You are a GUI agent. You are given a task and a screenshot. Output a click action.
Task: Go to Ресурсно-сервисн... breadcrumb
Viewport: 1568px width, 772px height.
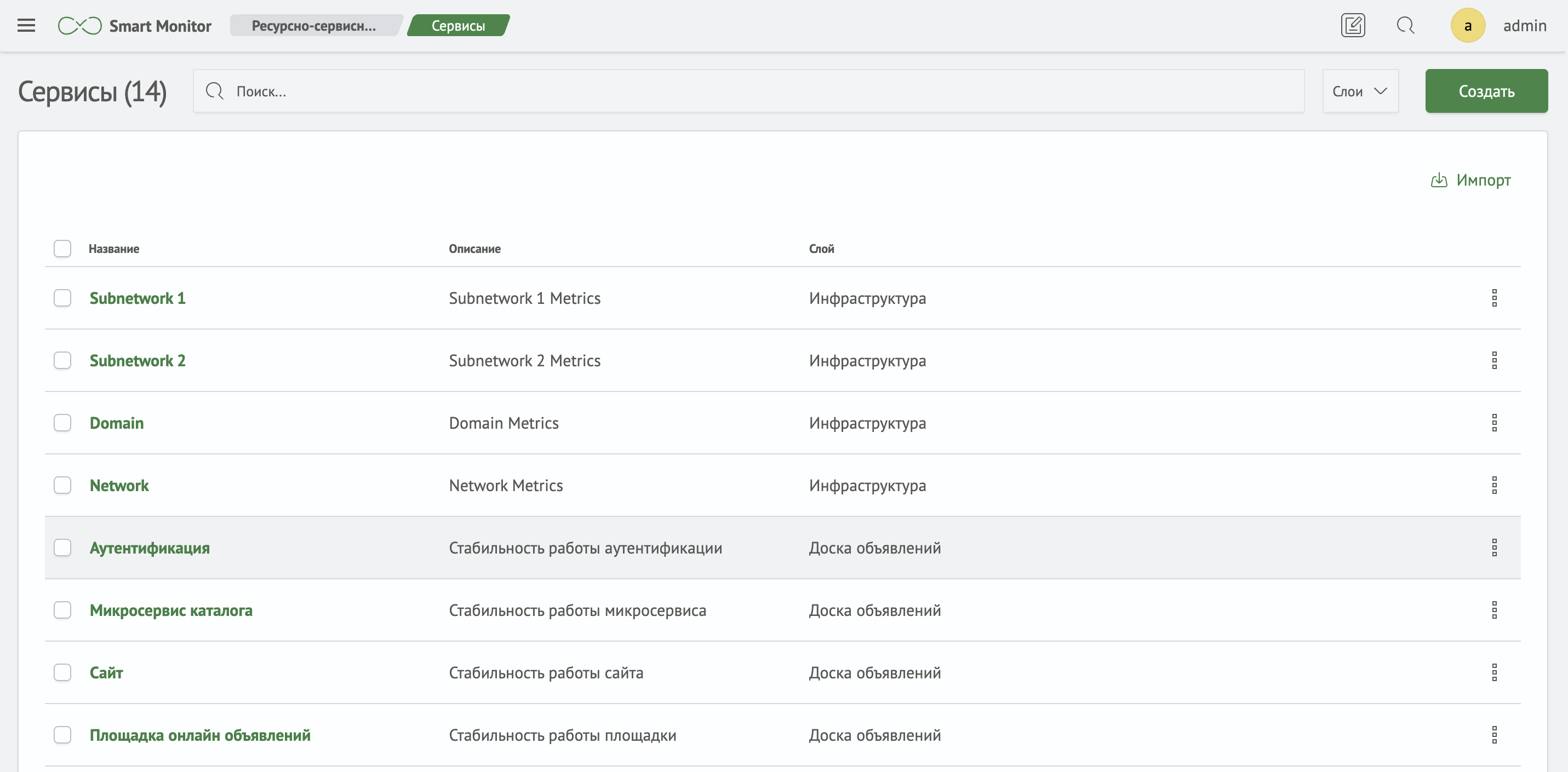313,26
